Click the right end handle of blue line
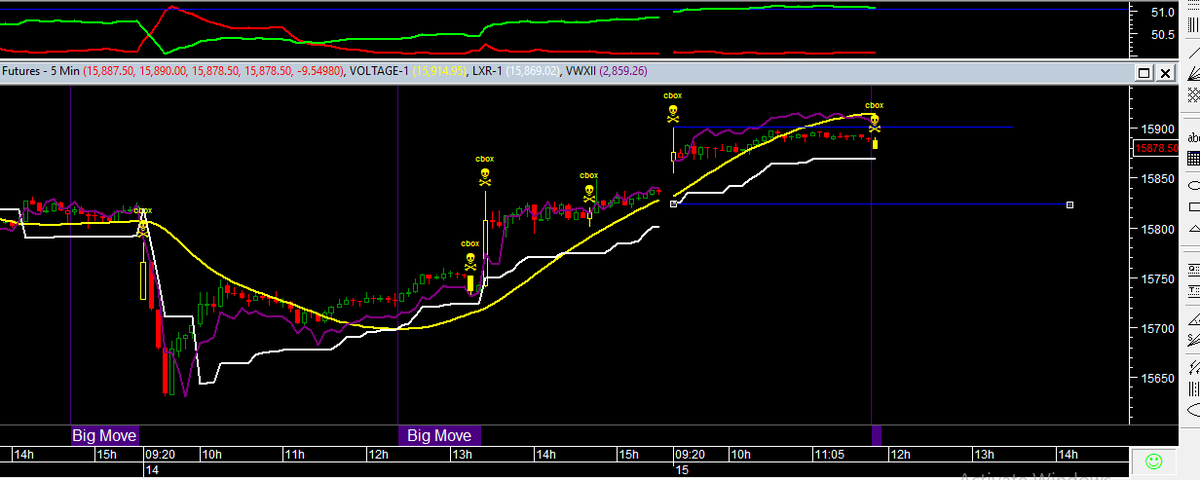Viewport: 1200px width, 480px height. tap(1070, 205)
